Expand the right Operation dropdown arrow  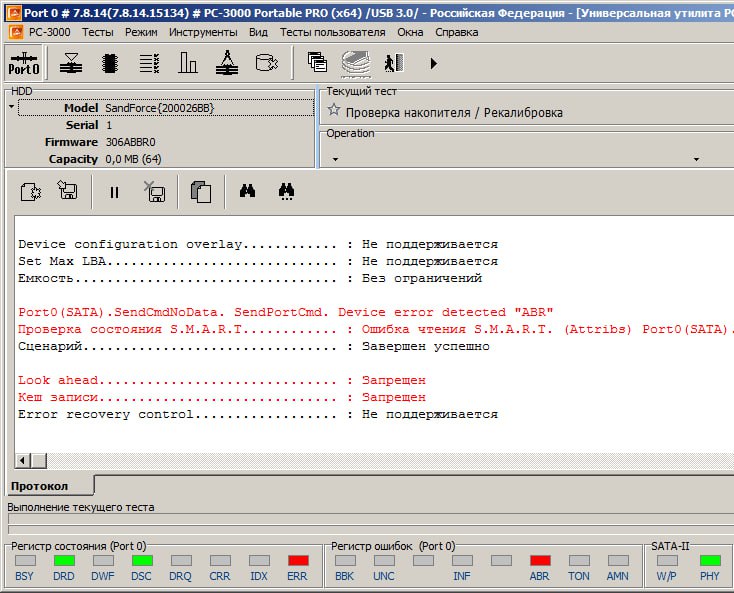[696, 159]
